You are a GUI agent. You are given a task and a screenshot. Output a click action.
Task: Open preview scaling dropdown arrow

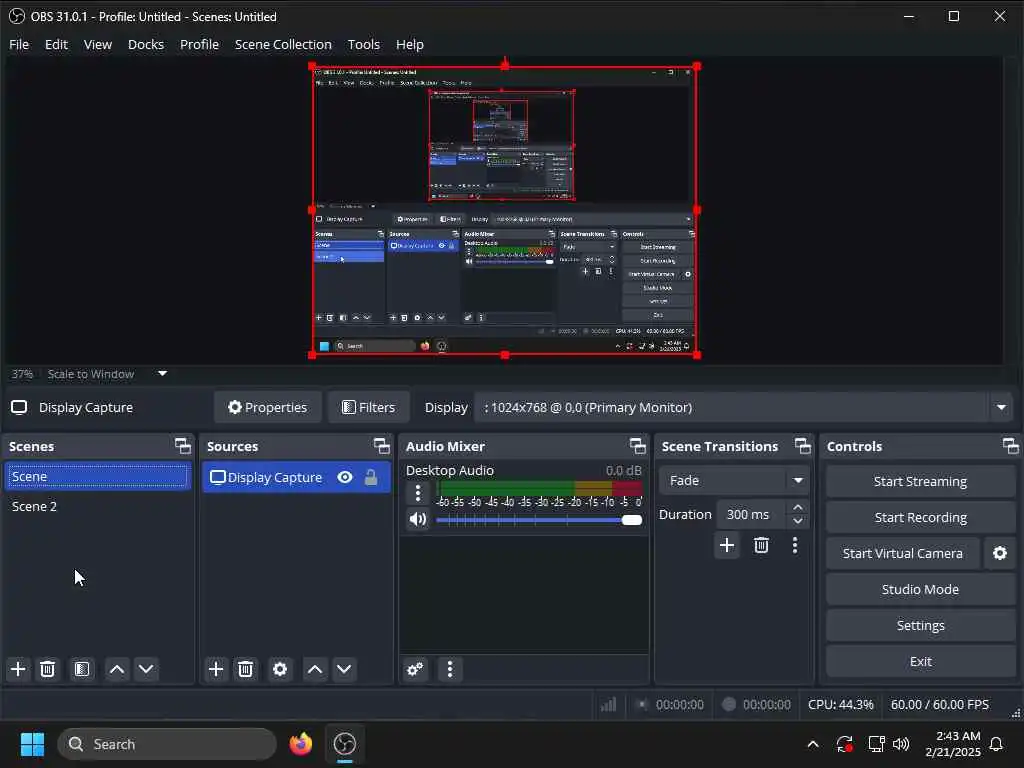pos(163,374)
